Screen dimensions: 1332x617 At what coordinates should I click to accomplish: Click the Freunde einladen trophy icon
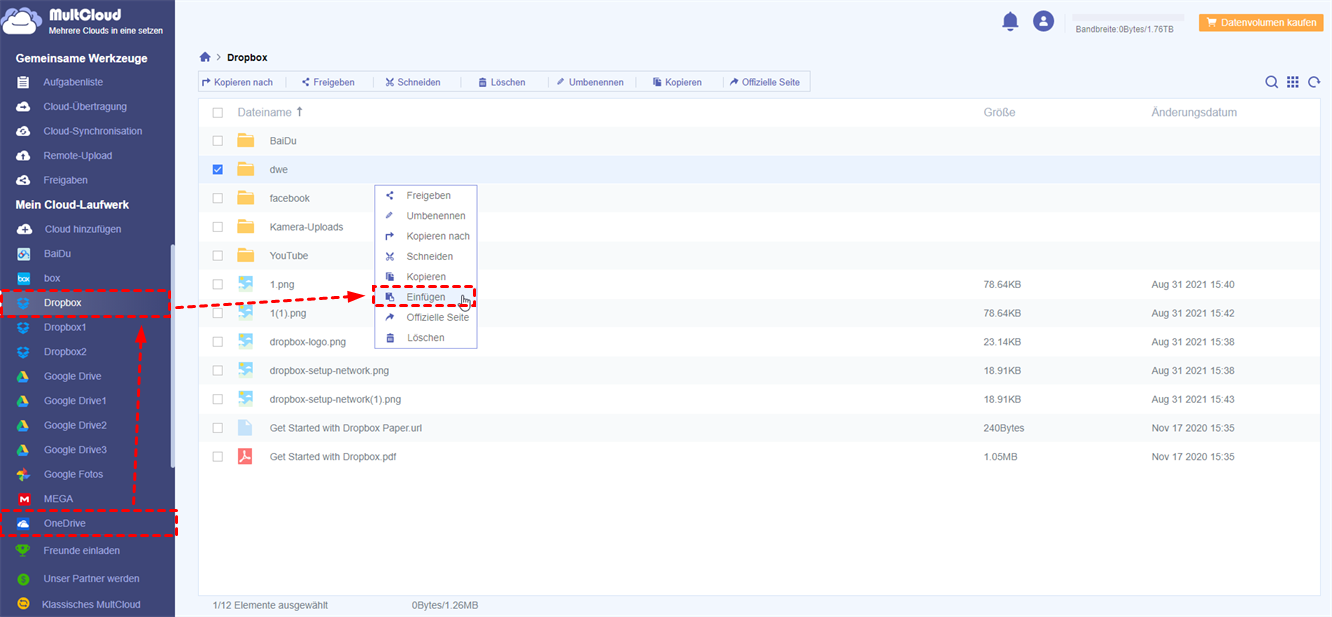[x=23, y=550]
